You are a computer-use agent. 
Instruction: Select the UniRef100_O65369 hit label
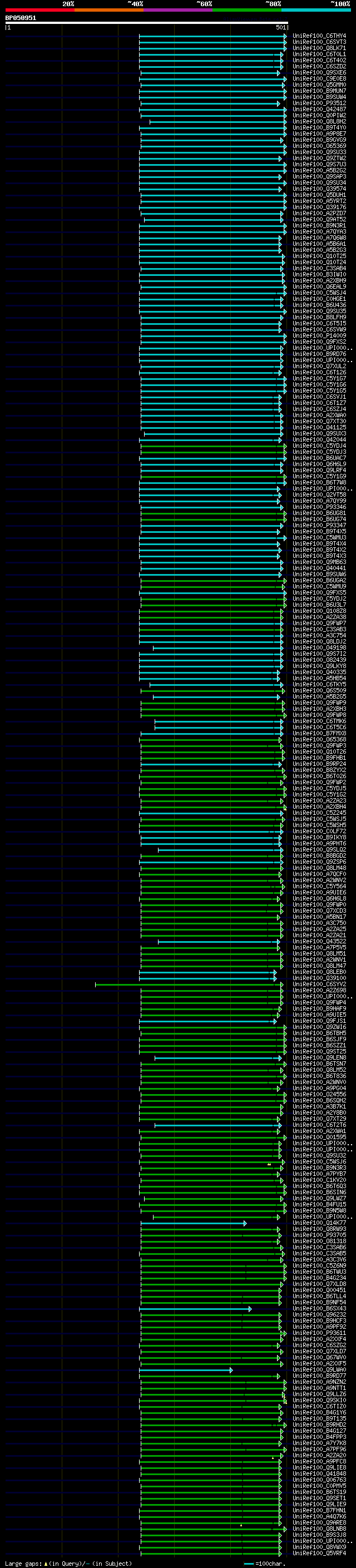pyautogui.click(x=319, y=147)
